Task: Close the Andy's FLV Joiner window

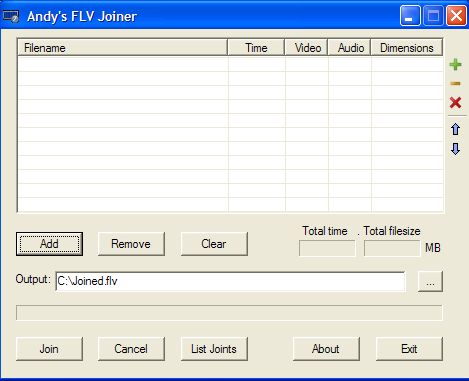Action: point(456,16)
